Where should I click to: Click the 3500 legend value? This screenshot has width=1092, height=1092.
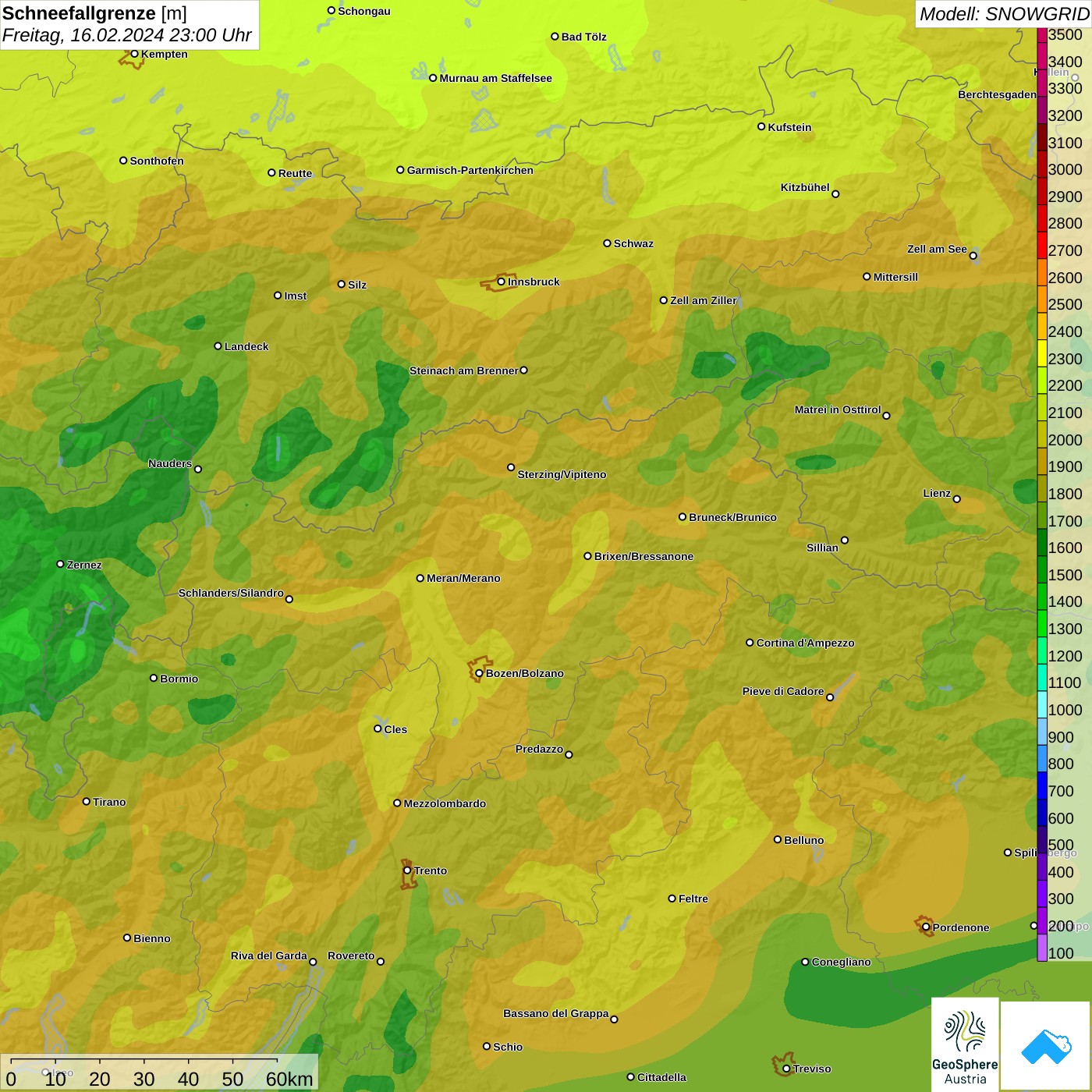click(x=1065, y=34)
